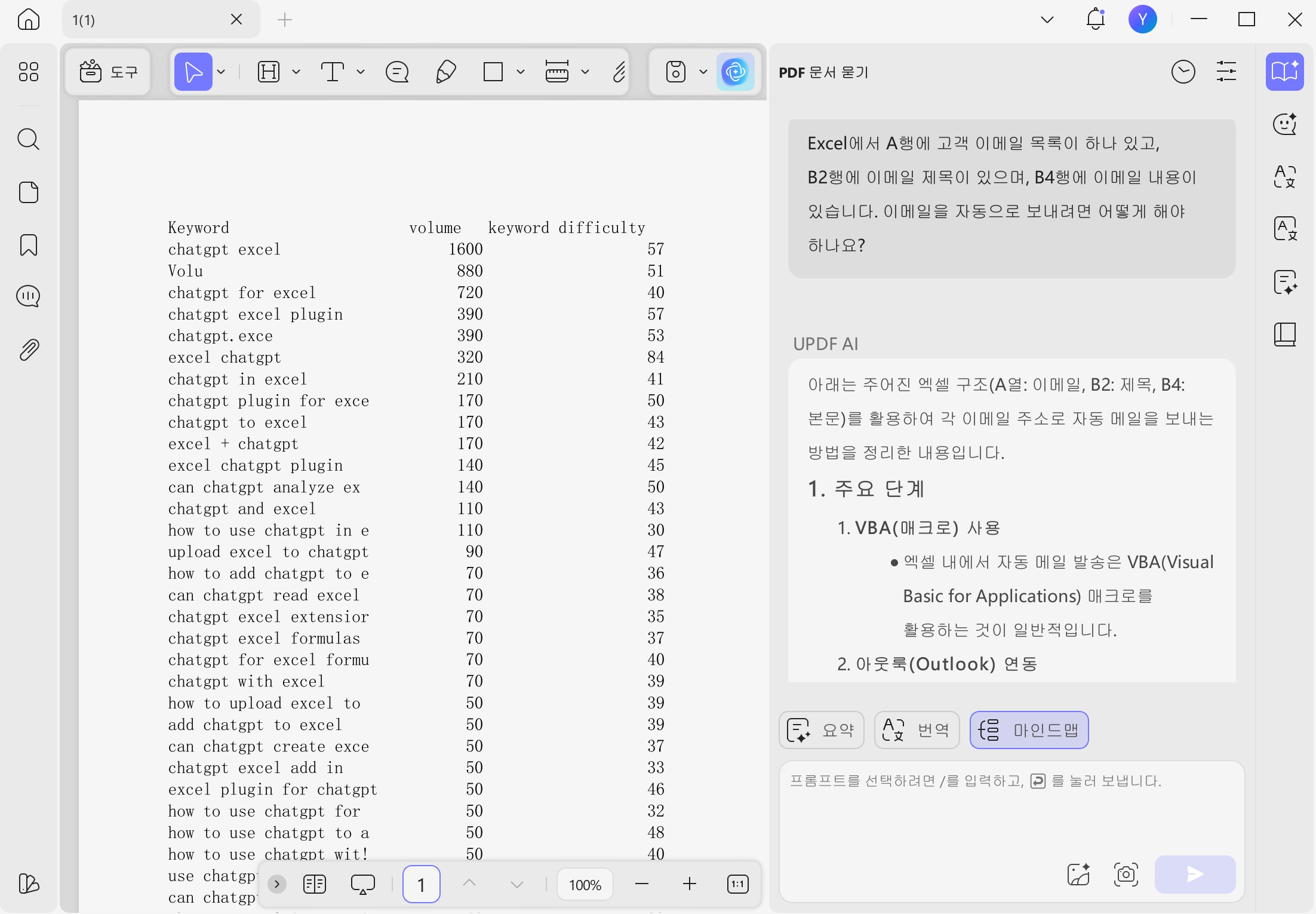The image size is (1316, 914).
Task: Expand the highlight tool dropdown arrow
Action: tap(296, 72)
